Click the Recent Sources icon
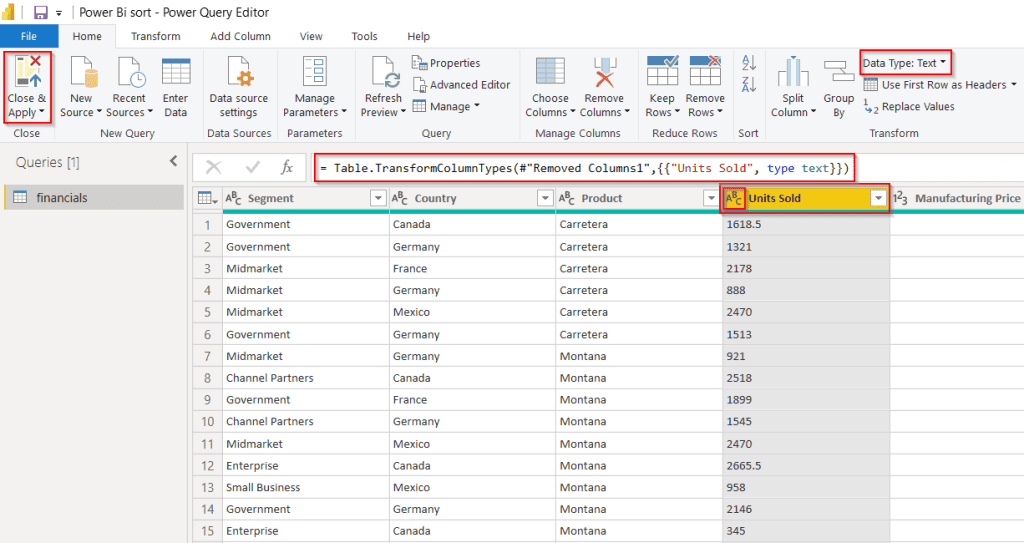The image size is (1024, 543). point(130,71)
